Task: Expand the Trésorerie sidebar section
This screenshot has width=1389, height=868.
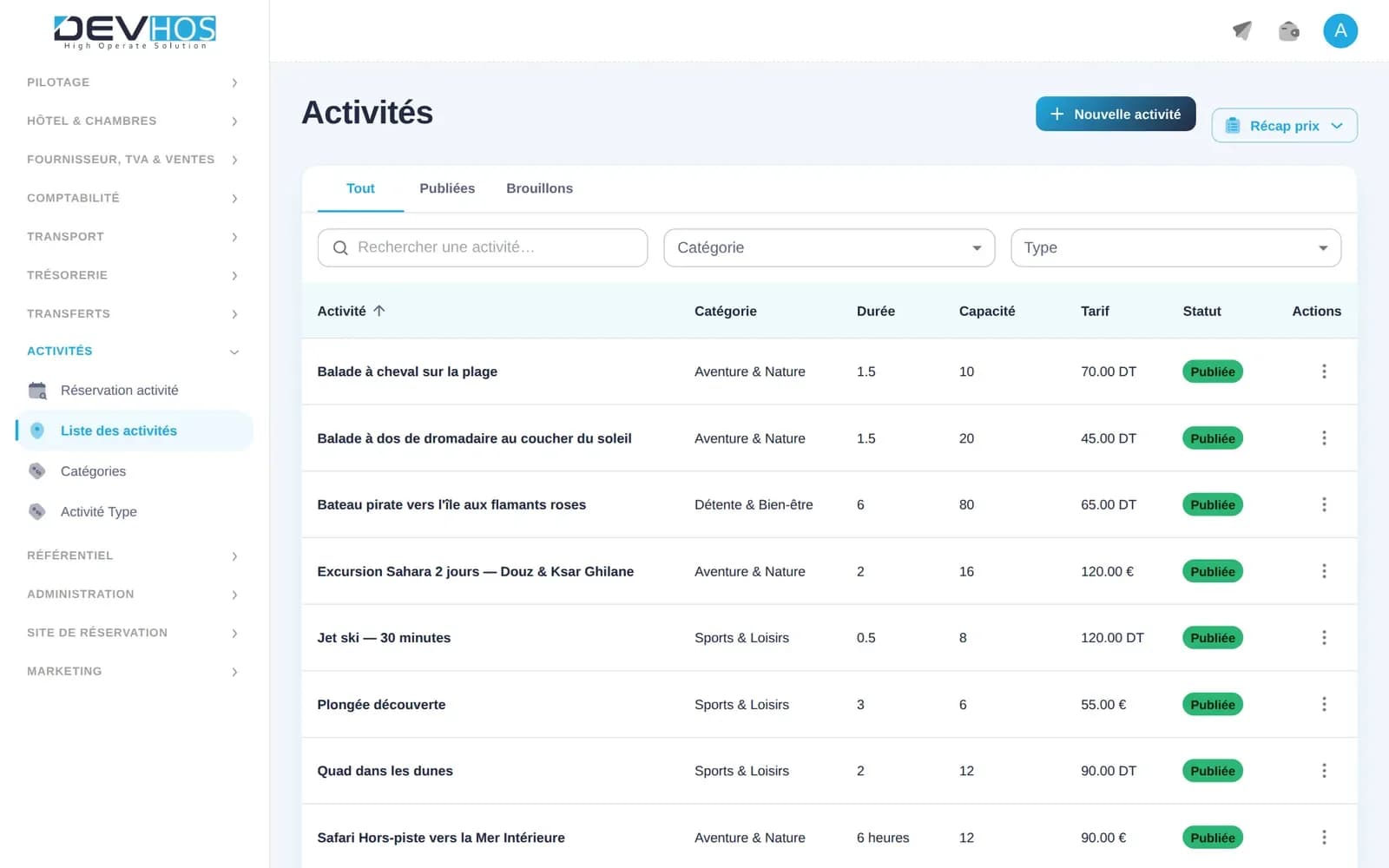Action: [x=132, y=275]
